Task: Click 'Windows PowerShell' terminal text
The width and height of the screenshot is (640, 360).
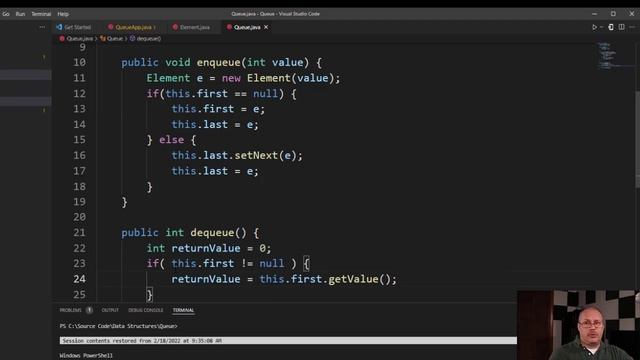Action: (86, 356)
